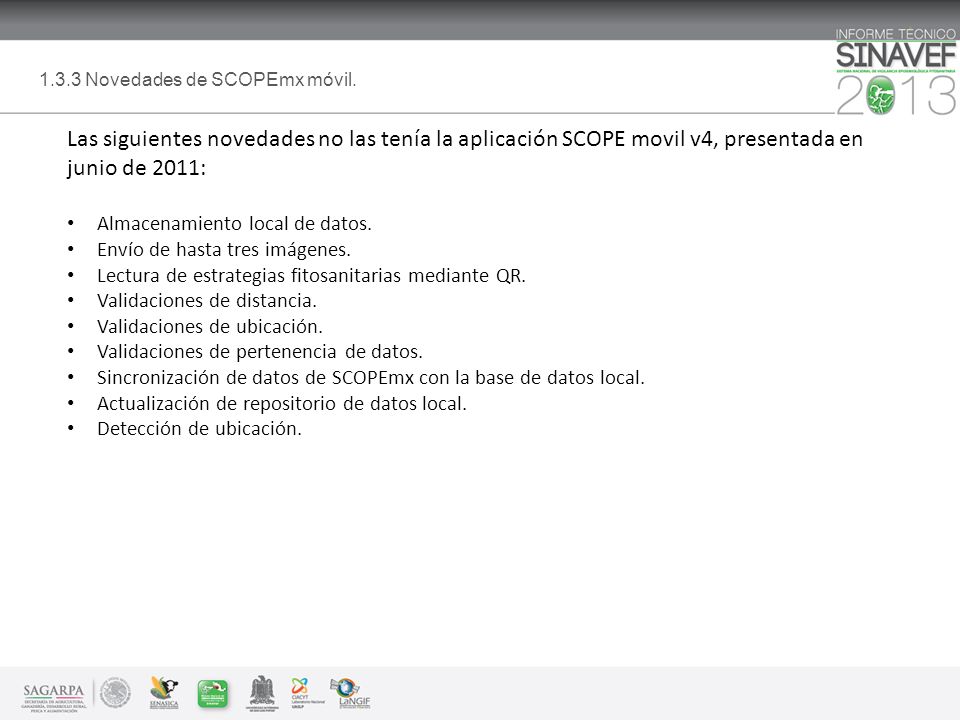960x720 pixels.
Task: Select bullet 'Lectura de estrategias fitosanitarias mediante QR.'
Action: click(x=312, y=276)
